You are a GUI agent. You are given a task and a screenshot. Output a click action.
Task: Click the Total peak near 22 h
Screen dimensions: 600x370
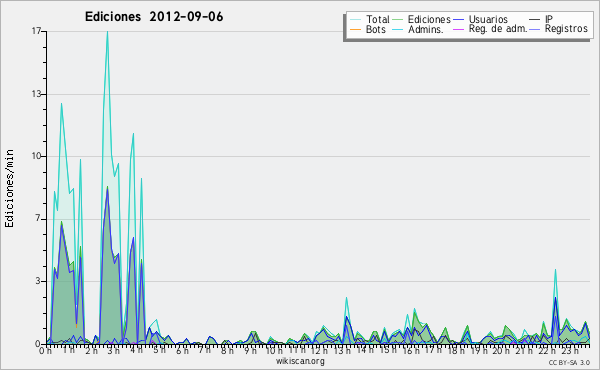[x=555, y=270]
